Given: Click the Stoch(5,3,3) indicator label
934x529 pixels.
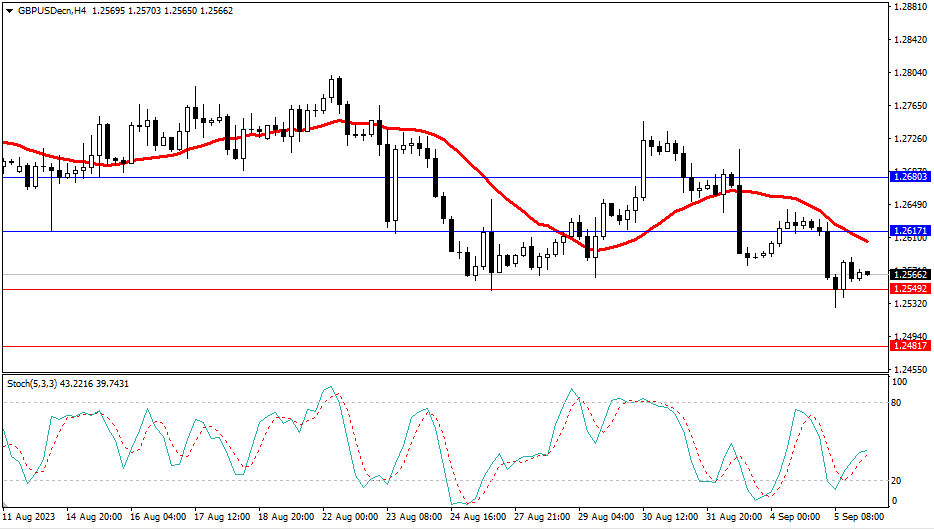Looking at the screenshot, I should (x=34, y=384).
